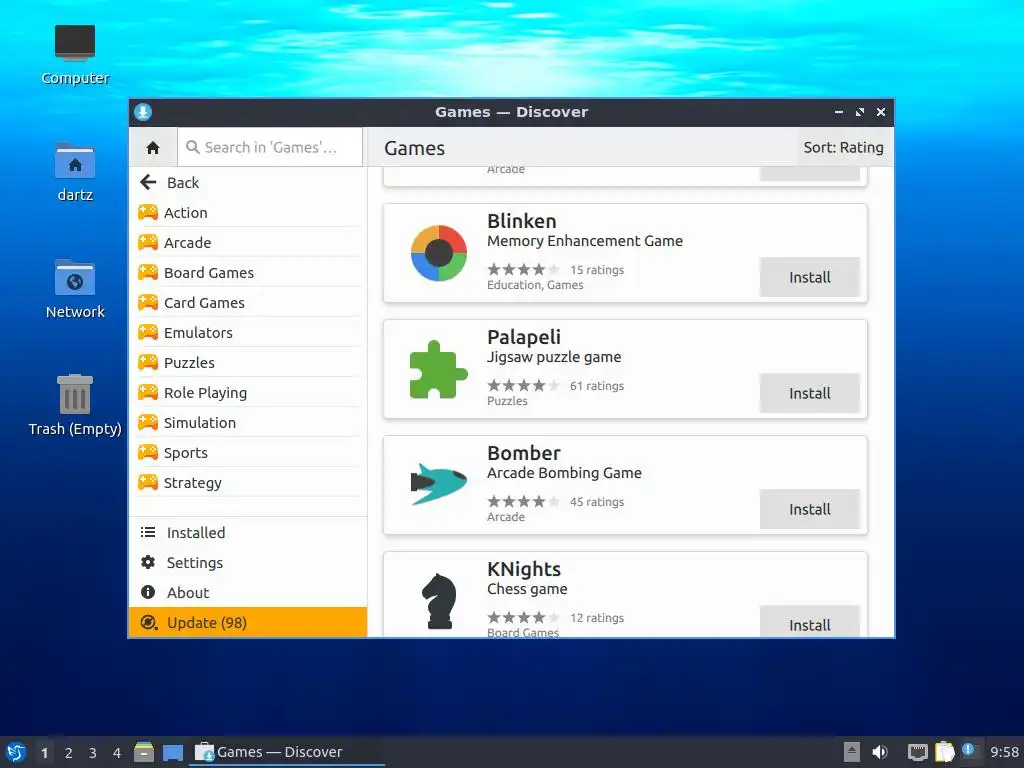
Task: Open the Emulators category
Action: (x=248, y=333)
